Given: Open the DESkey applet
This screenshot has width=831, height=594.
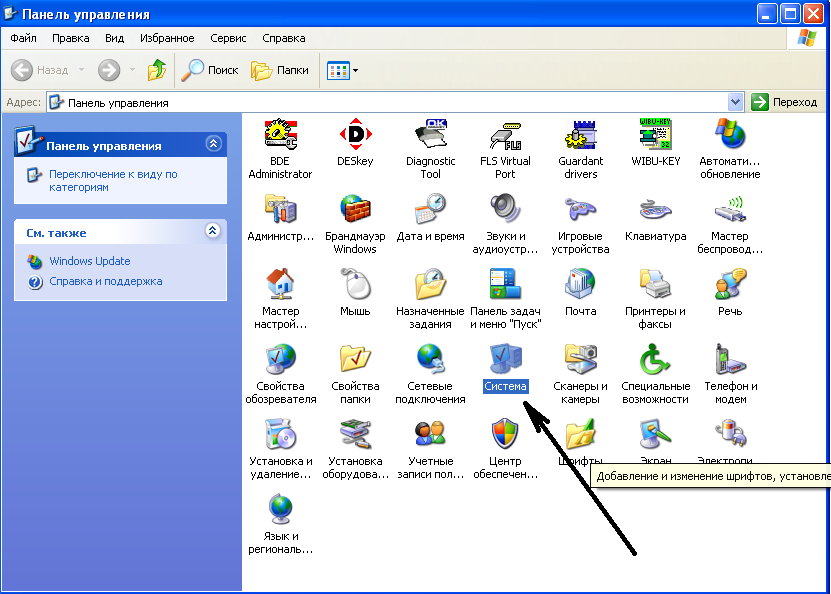Looking at the screenshot, I should coord(355,134).
